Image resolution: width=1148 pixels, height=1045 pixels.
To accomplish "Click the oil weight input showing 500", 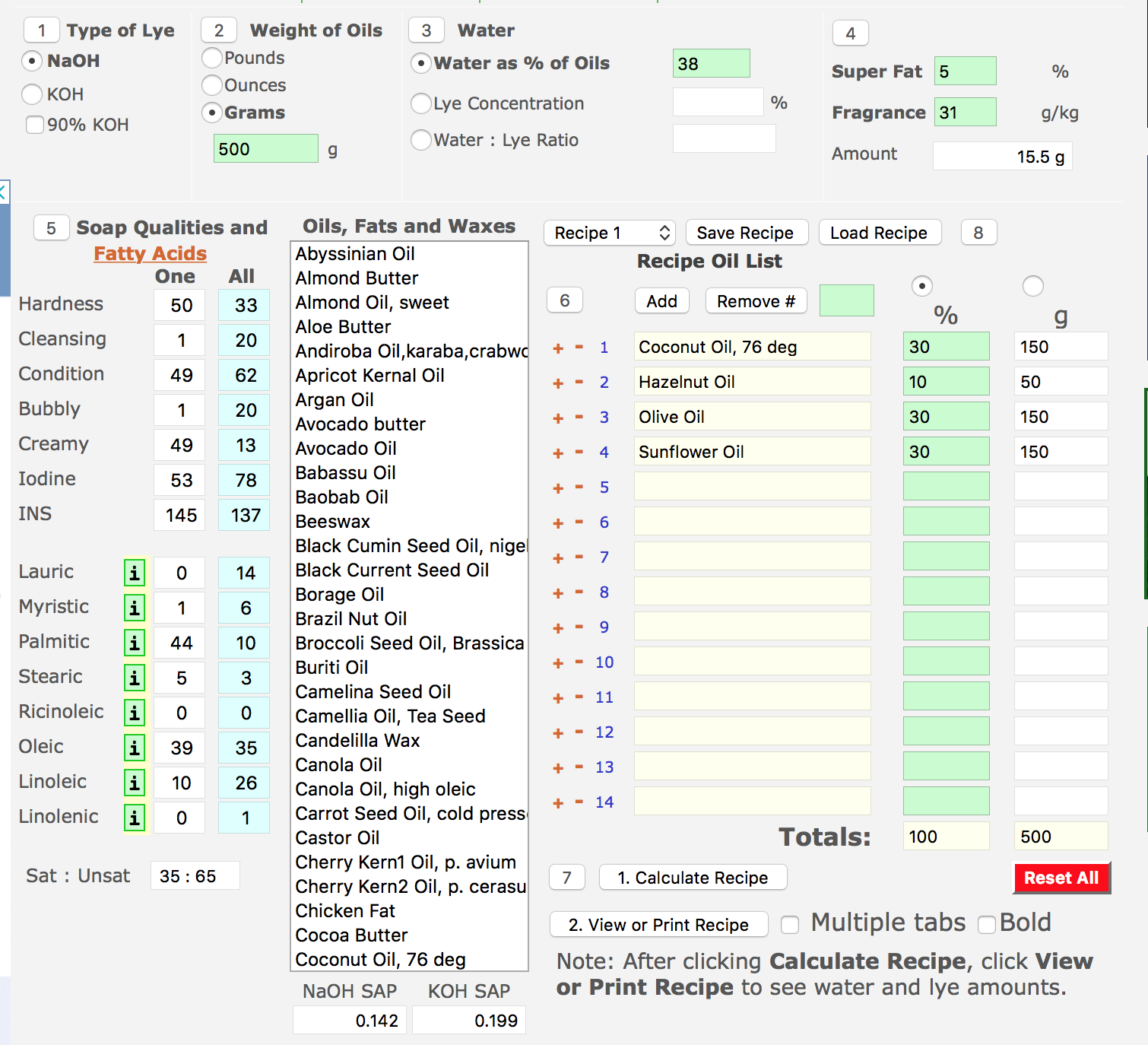I will (266, 148).
